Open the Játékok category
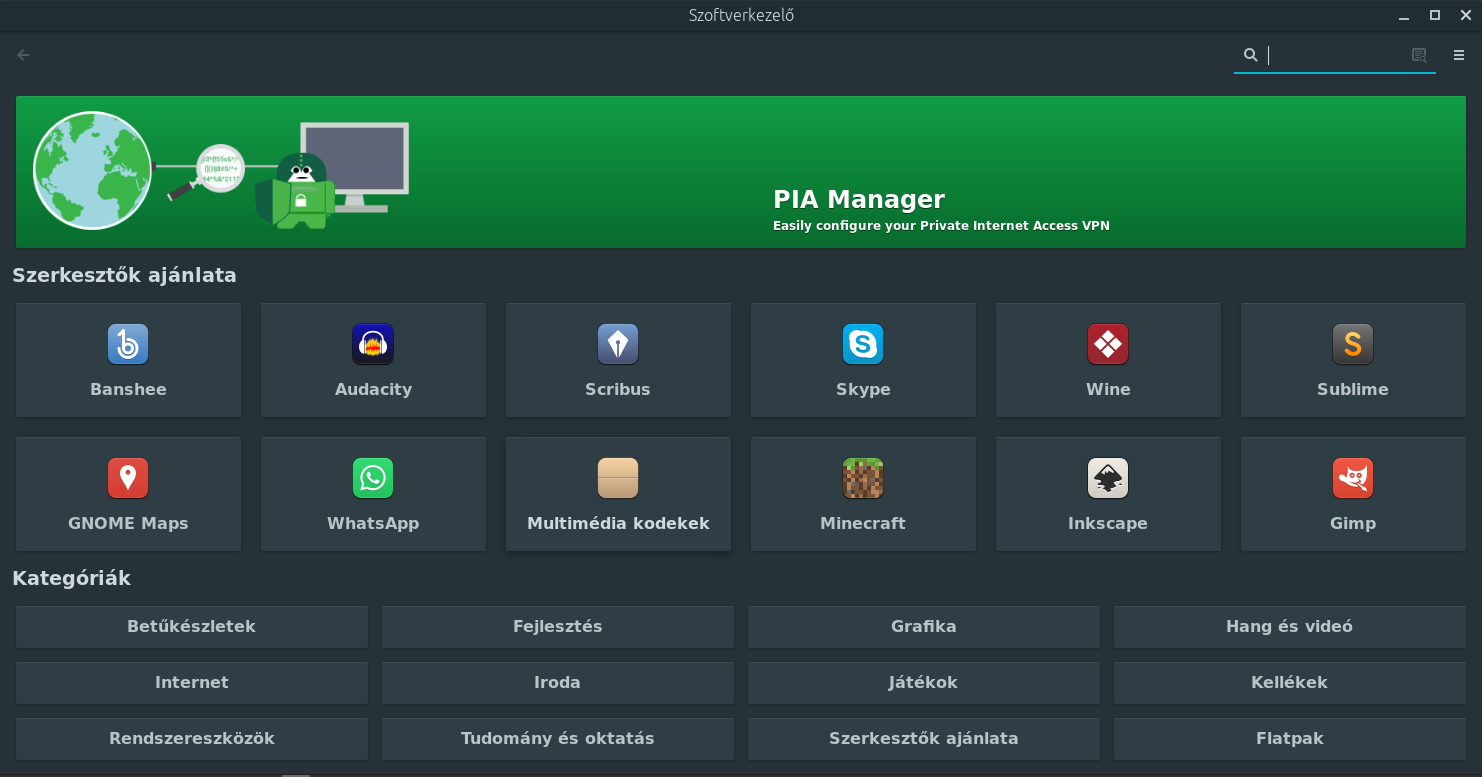 pos(924,682)
